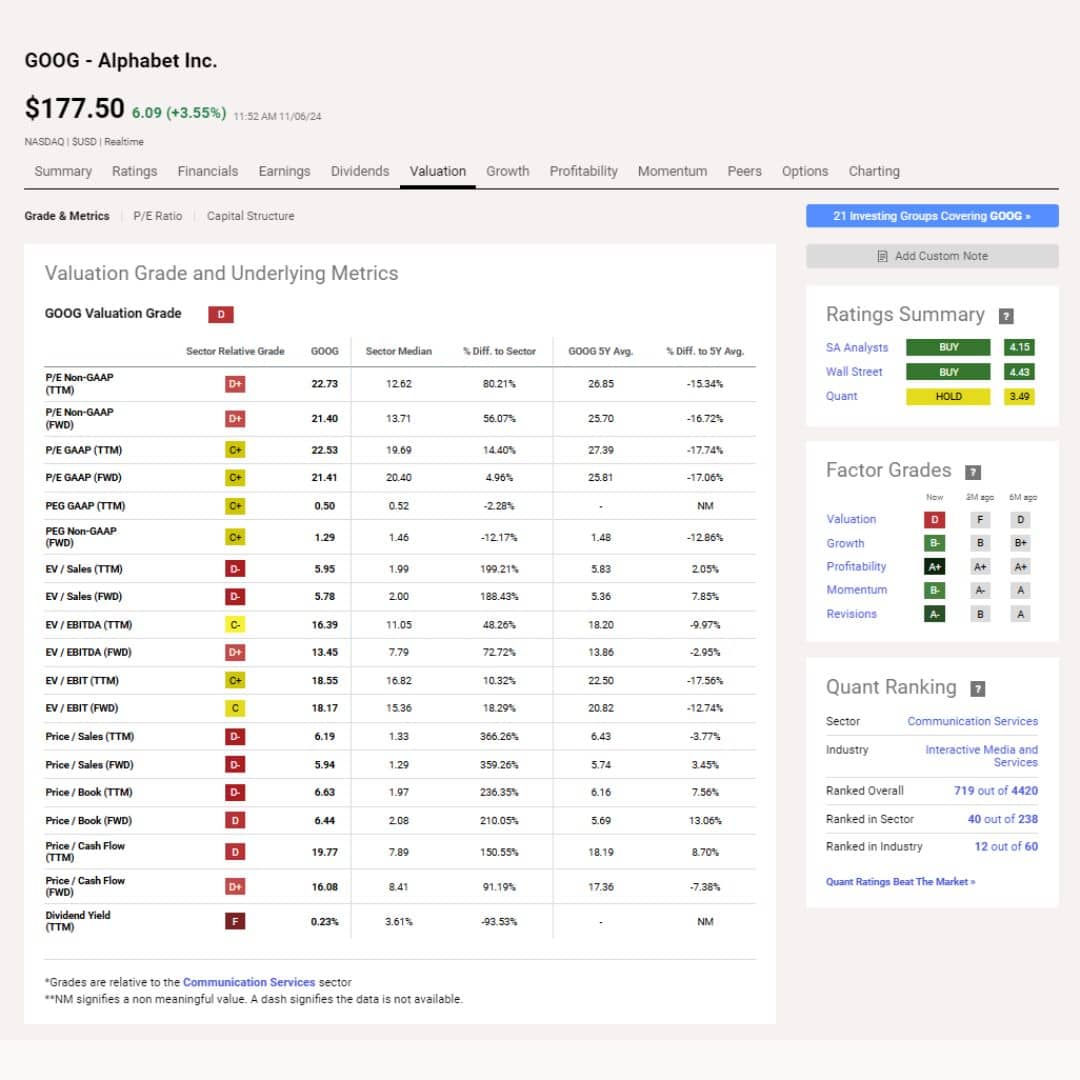Image resolution: width=1080 pixels, height=1080 pixels.
Task: Click the Growth B- badge under Now
Action: (934, 543)
